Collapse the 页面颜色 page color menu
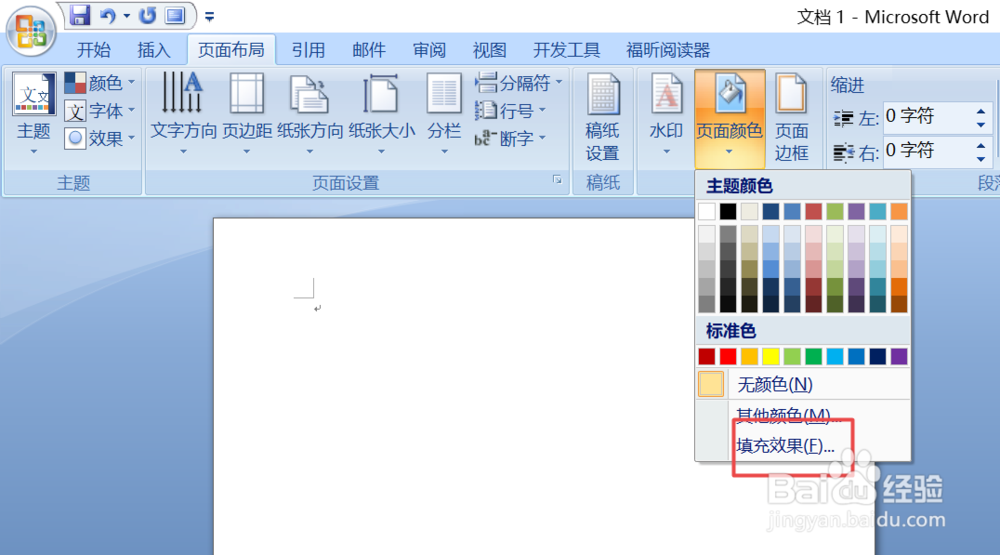The width and height of the screenshot is (1000, 555). click(729, 117)
